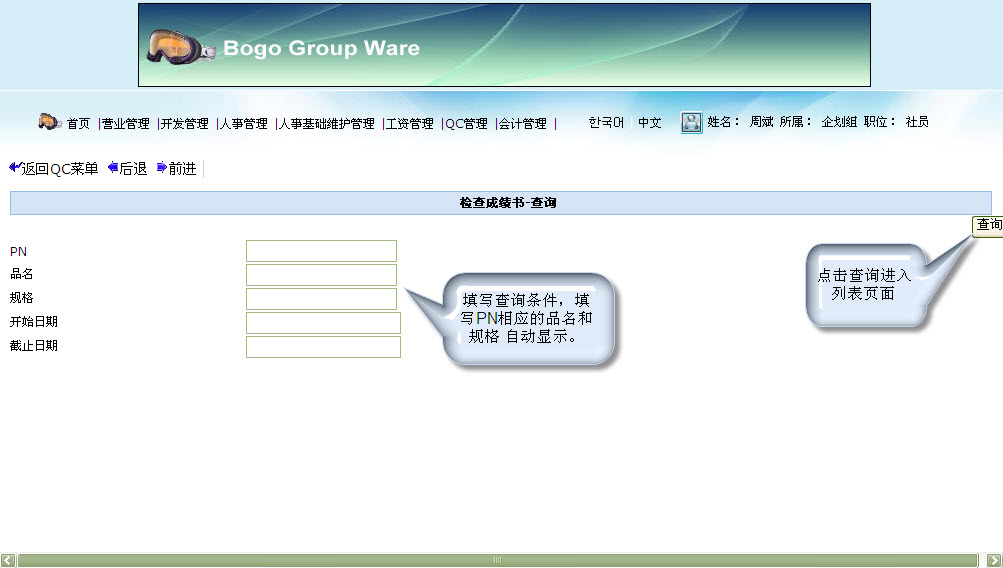This screenshot has width=1003, height=568.
Task: Click the blue left arrow icon for 后退
Action: click(113, 168)
